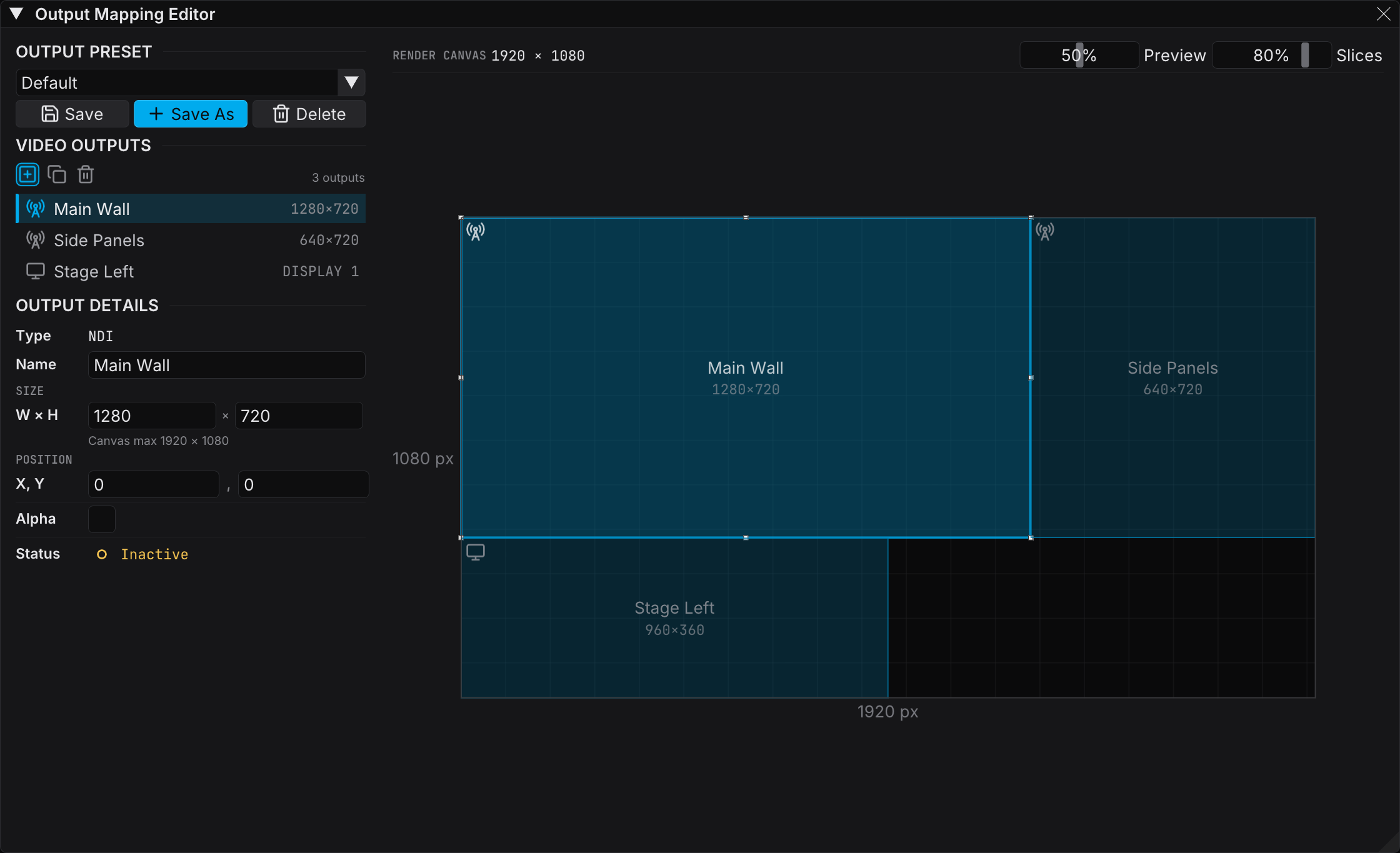Click Main Wall bottom-middle resize handle
Image resolution: width=1400 pixels, height=853 pixels.
746,537
